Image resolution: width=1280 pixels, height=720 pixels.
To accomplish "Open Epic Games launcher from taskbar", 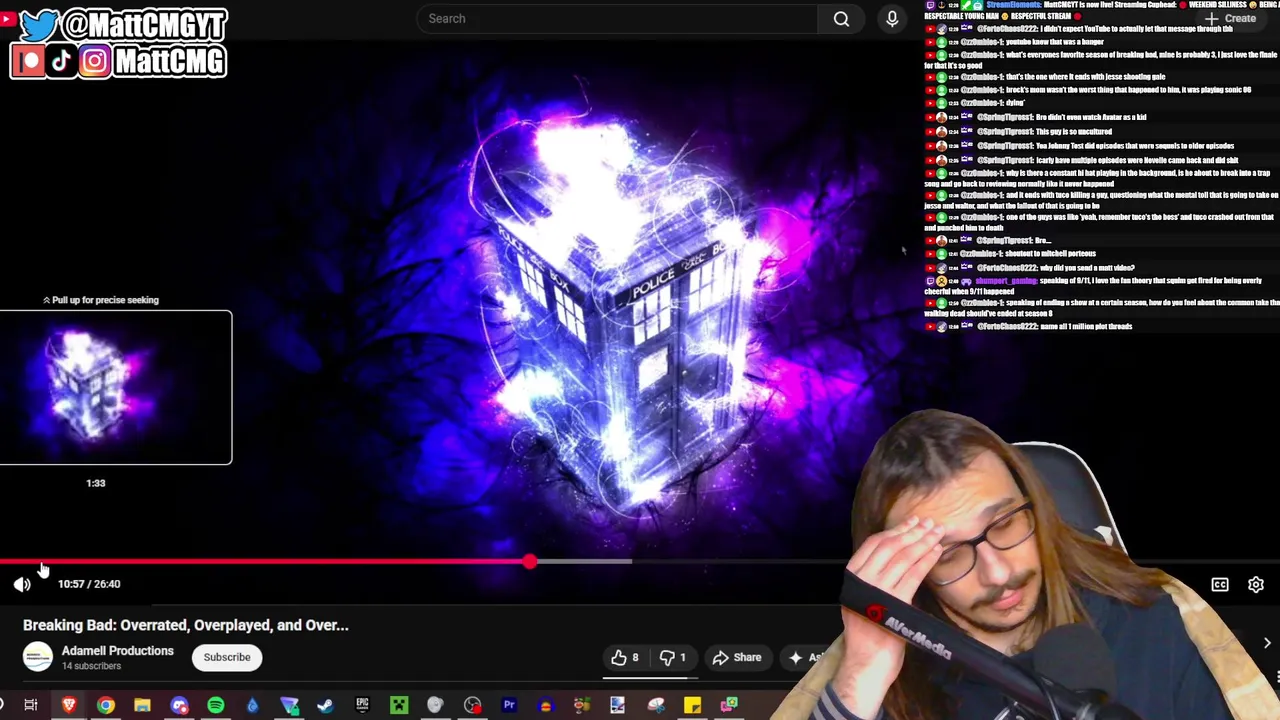I will 362,706.
